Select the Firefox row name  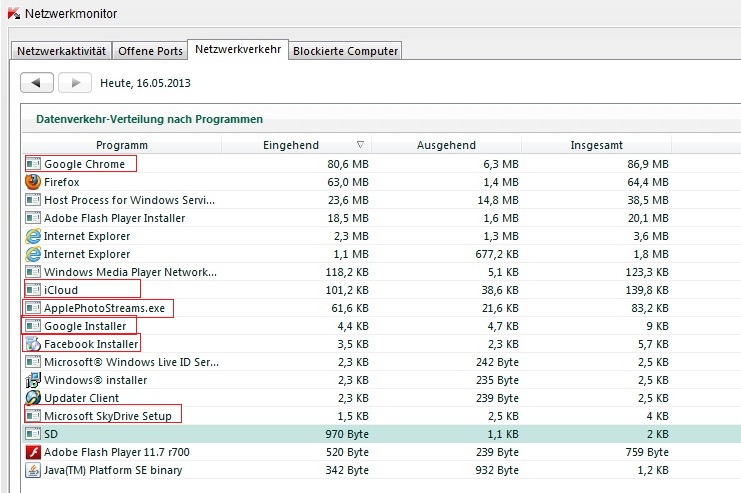tap(61, 182)
